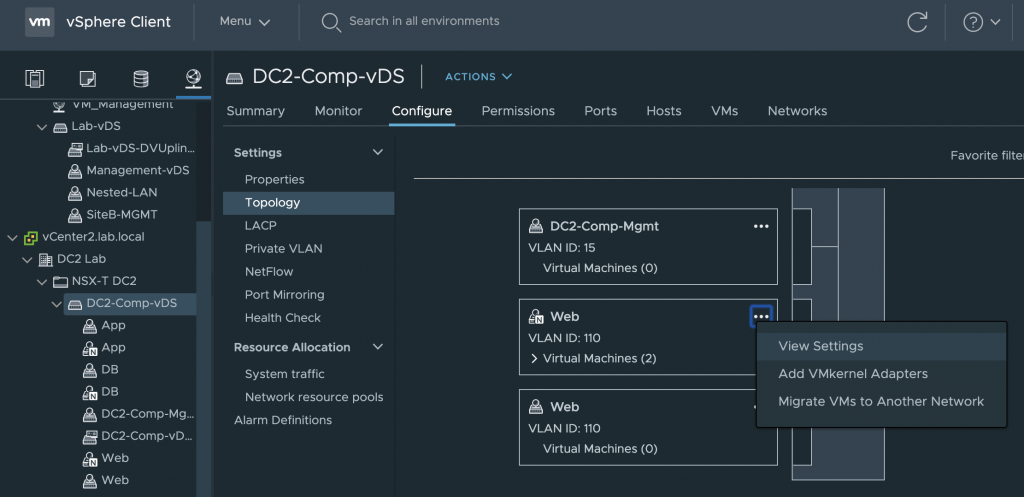The image size is (1024, 497).
Task: Focus the Search in all environments field
Action: (424, 21)
